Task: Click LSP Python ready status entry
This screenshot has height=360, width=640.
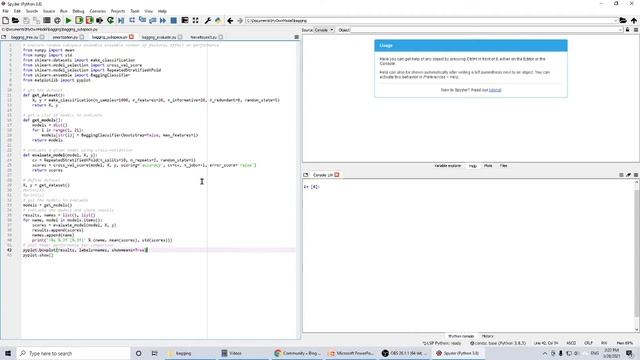Action: 442,343
